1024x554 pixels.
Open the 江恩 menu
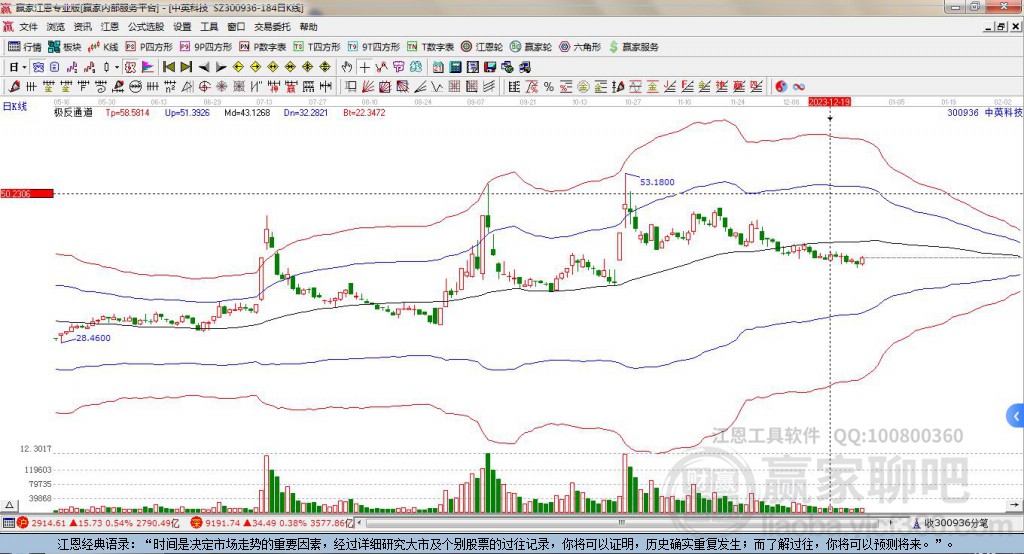tap(110, 27)
